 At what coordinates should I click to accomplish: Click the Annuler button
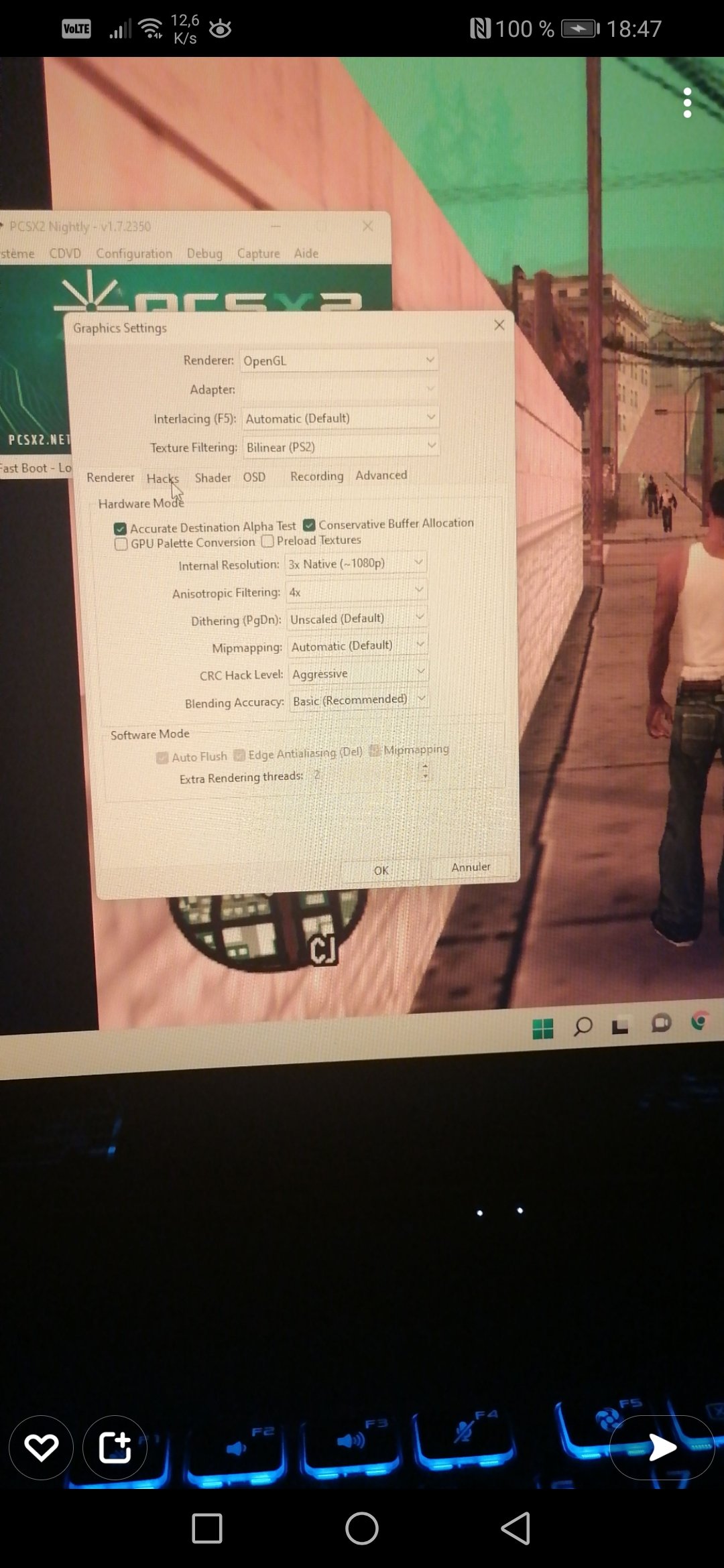(x=471, y=867)
